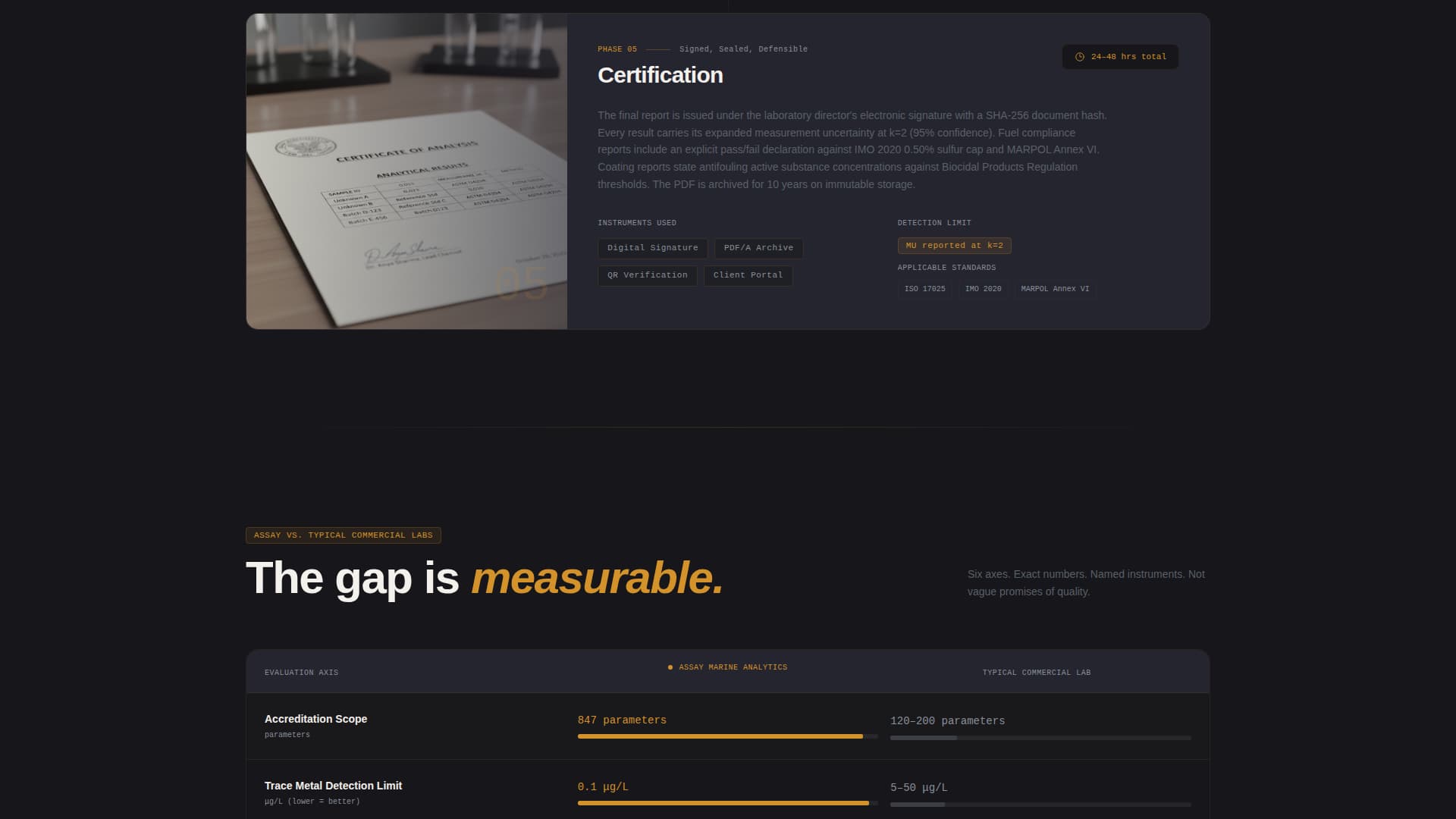Select the EVALUATION AXIS column header

[x=301, y=672]
